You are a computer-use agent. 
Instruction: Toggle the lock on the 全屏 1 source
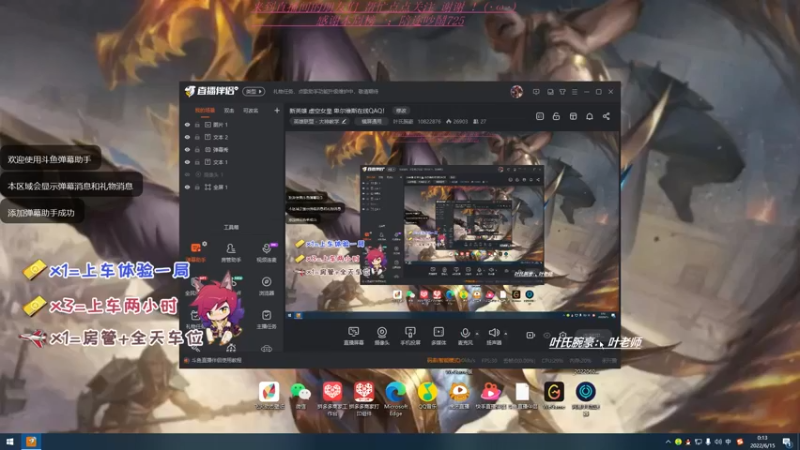[197, 187]
